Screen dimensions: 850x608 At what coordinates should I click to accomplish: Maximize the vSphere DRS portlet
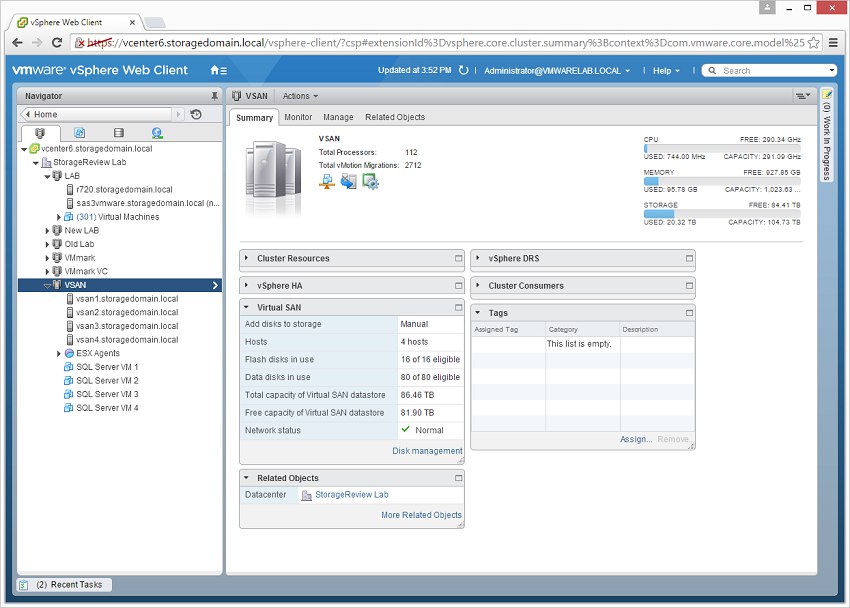click(x=690, y=258)
